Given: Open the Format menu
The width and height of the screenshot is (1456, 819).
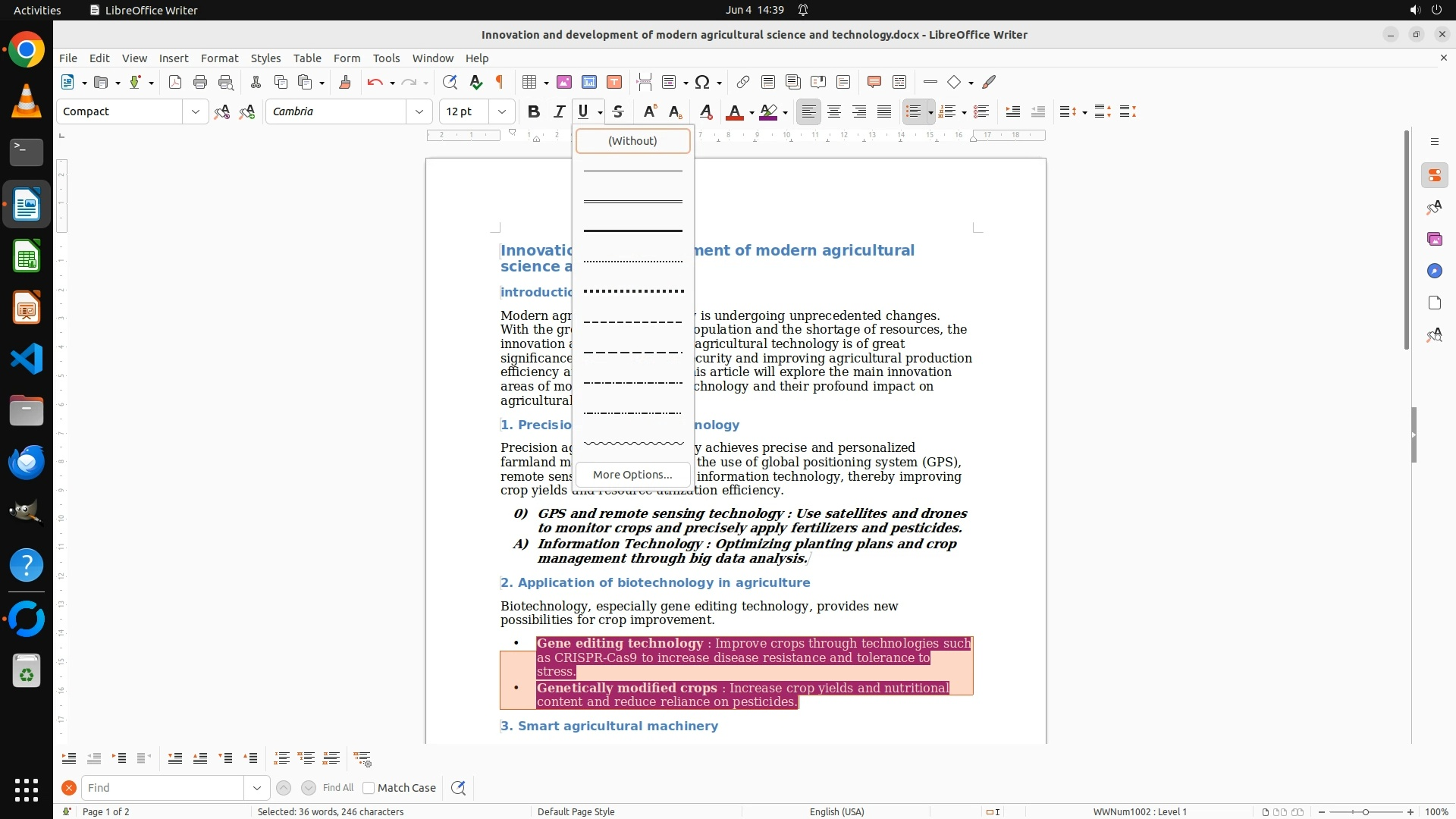Looking at the screenshot, I should [219, 58].
